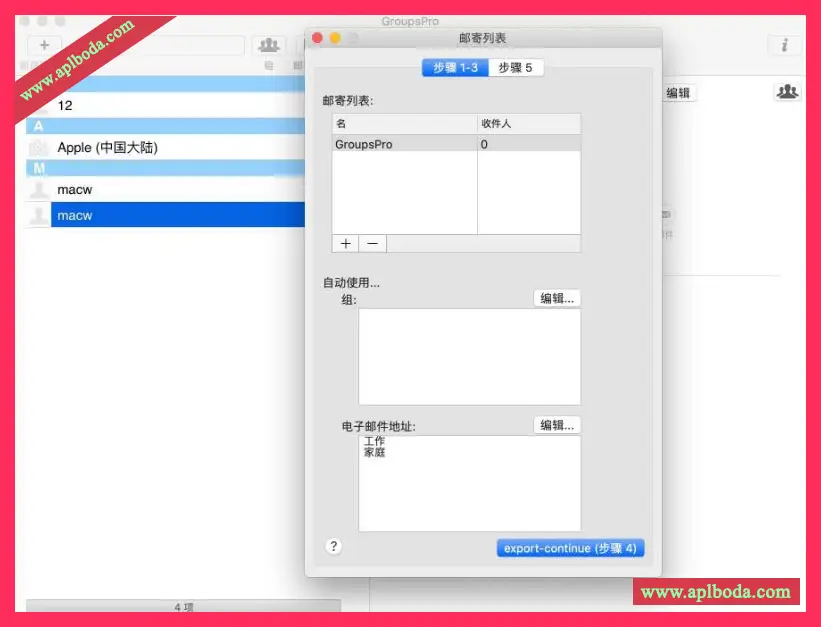The width and height of the screenshot is (821, 627).
Task: Click the export-continue (步骤 4) button
Action: 570,547
